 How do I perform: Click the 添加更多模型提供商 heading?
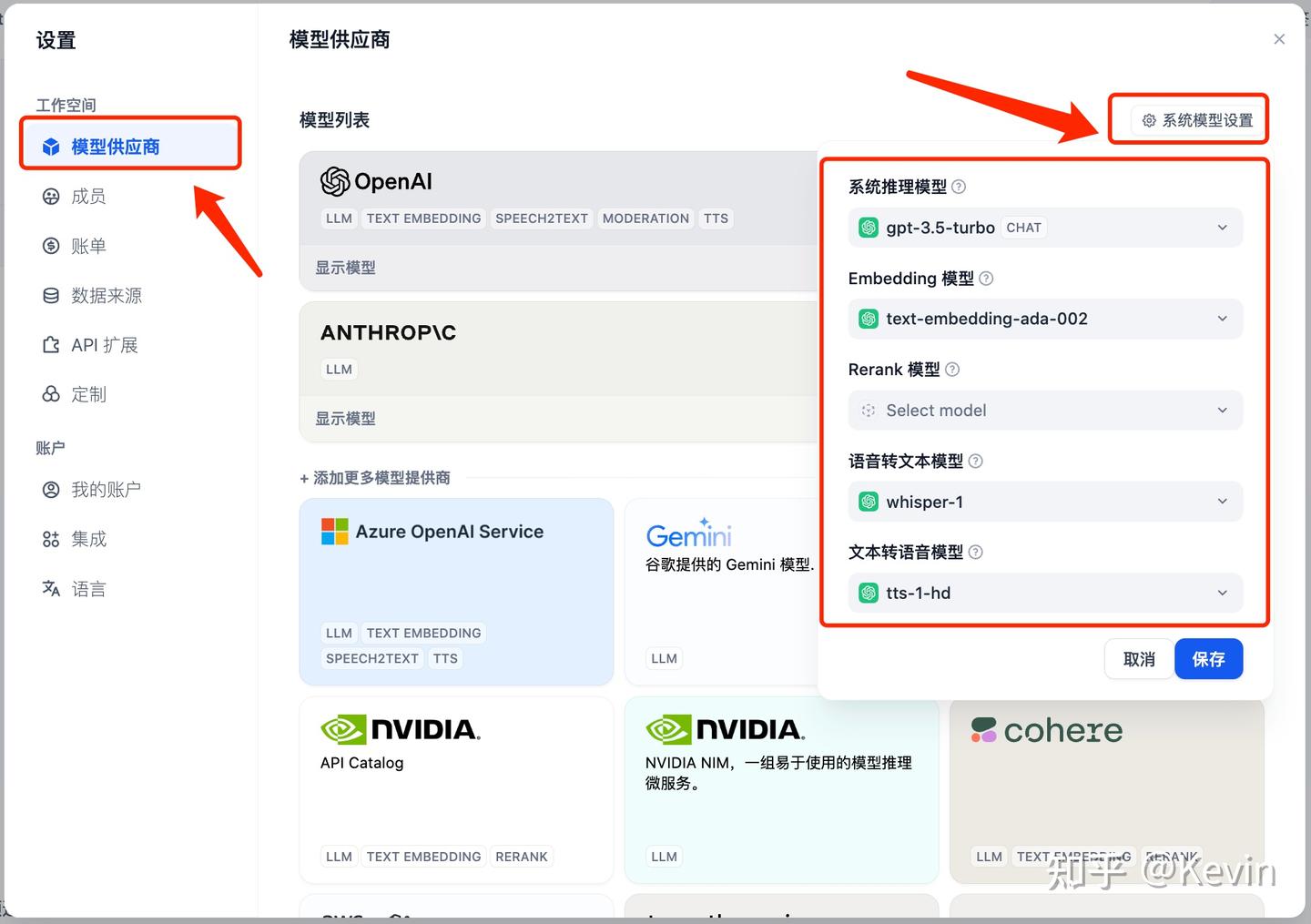tap(375, 478)
